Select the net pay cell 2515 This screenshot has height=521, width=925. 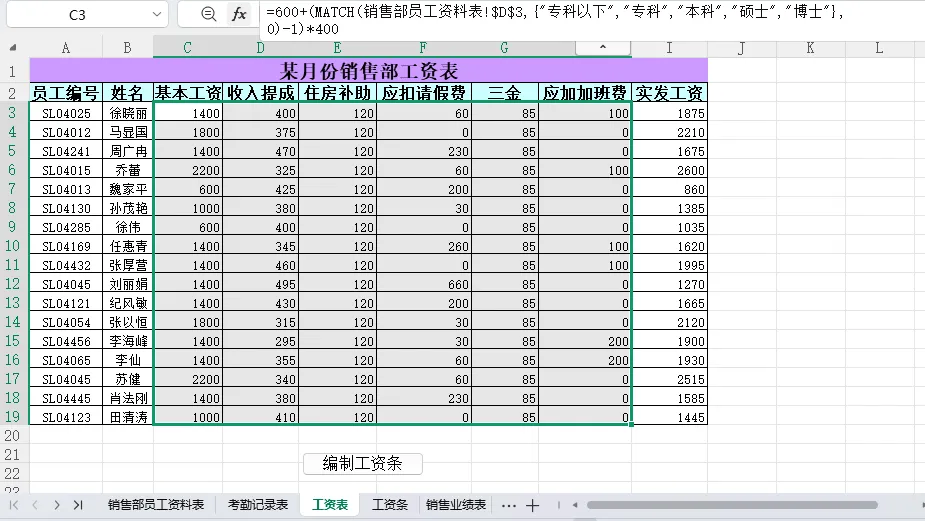(670, 379)
